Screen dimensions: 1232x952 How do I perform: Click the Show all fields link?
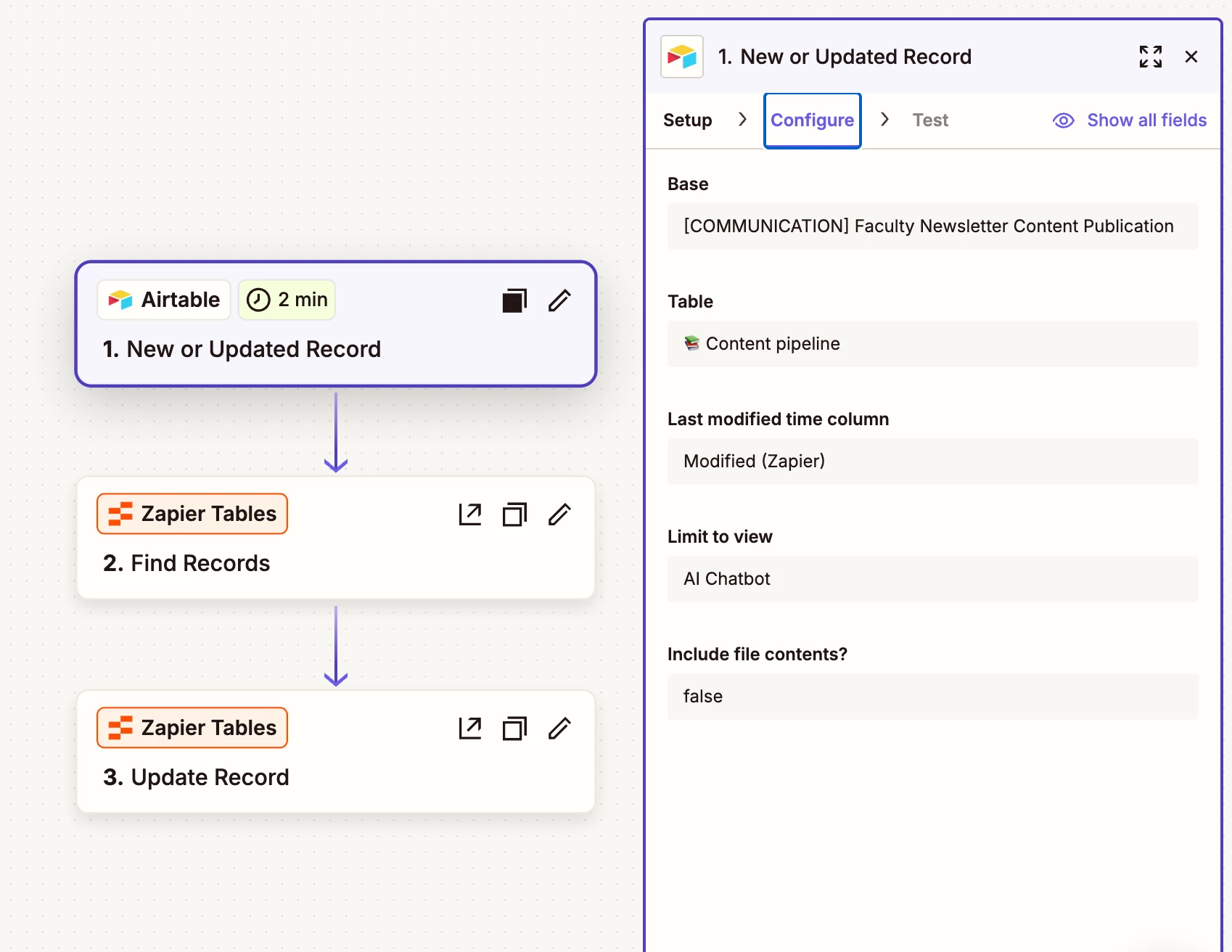coord(1147,120)
